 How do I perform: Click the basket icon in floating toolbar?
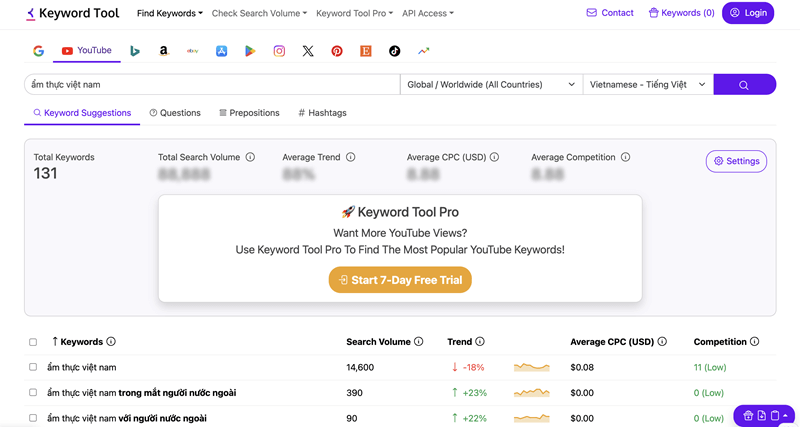(x=748, y=415)
